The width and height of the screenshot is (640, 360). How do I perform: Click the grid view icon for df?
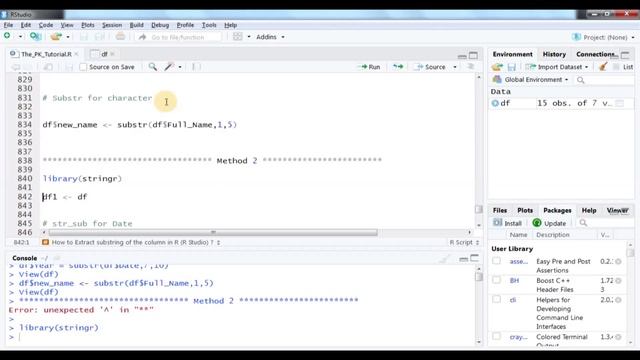tap(620, 103)
